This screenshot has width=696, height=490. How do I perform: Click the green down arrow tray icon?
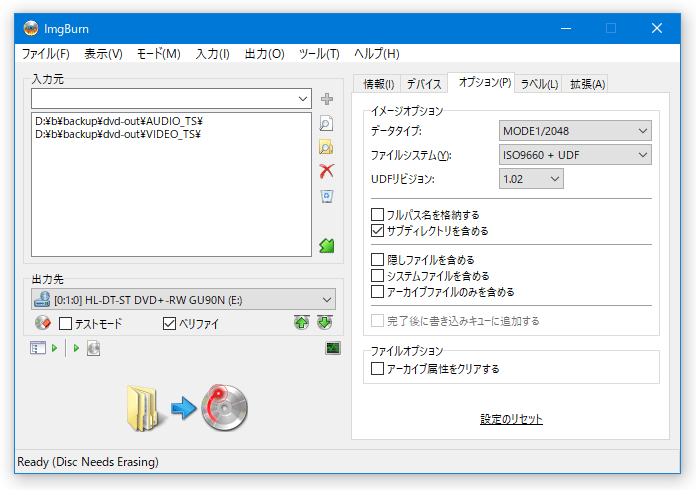(325, 323)
